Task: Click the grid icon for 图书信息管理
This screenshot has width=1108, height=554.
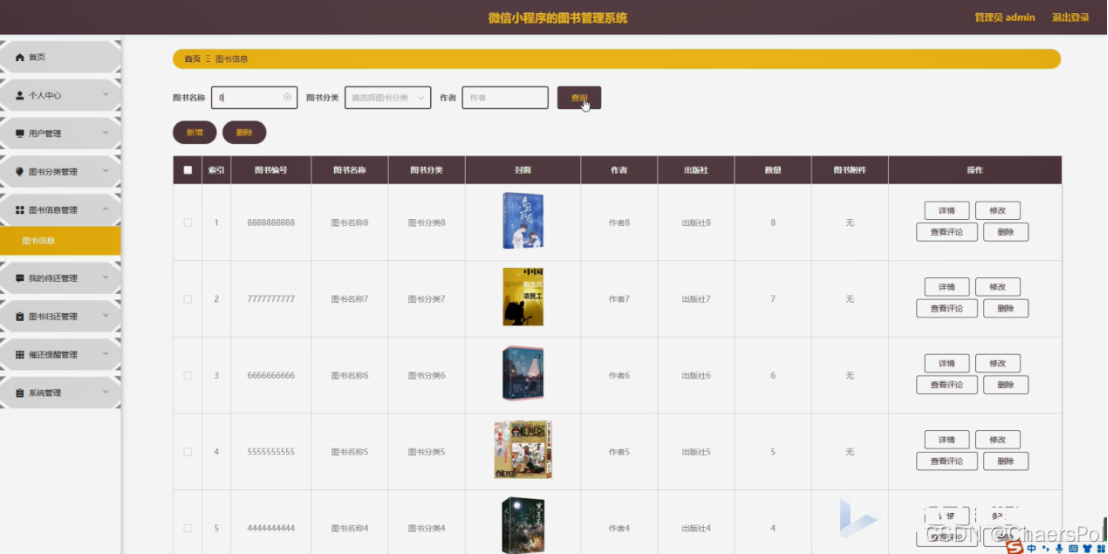Action: [20, 210]
